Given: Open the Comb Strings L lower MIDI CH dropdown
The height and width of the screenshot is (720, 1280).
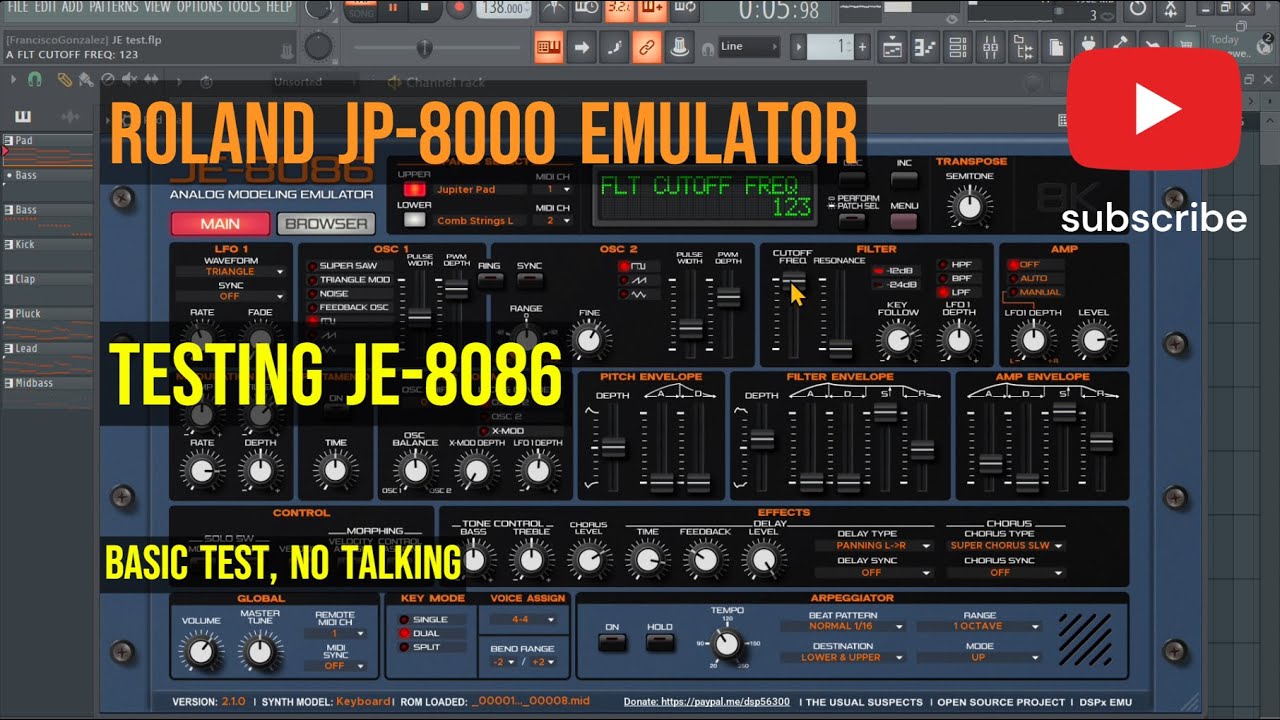Looking at the screenshot, I should click(553, 220).
